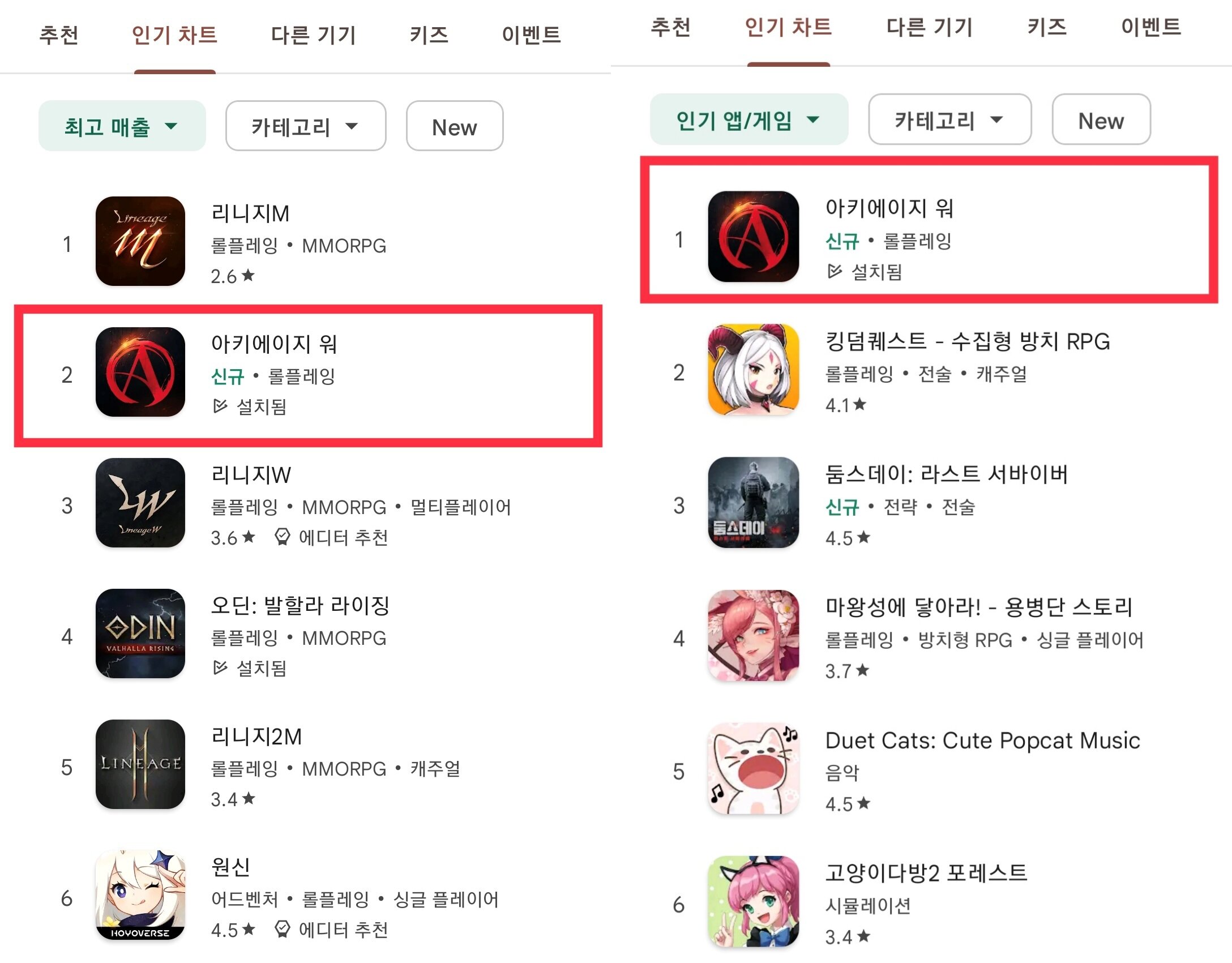1232x963 pixels.
Task: Open the 리니지M app icon
Action: pyautogui.click(x=140, y=241)
